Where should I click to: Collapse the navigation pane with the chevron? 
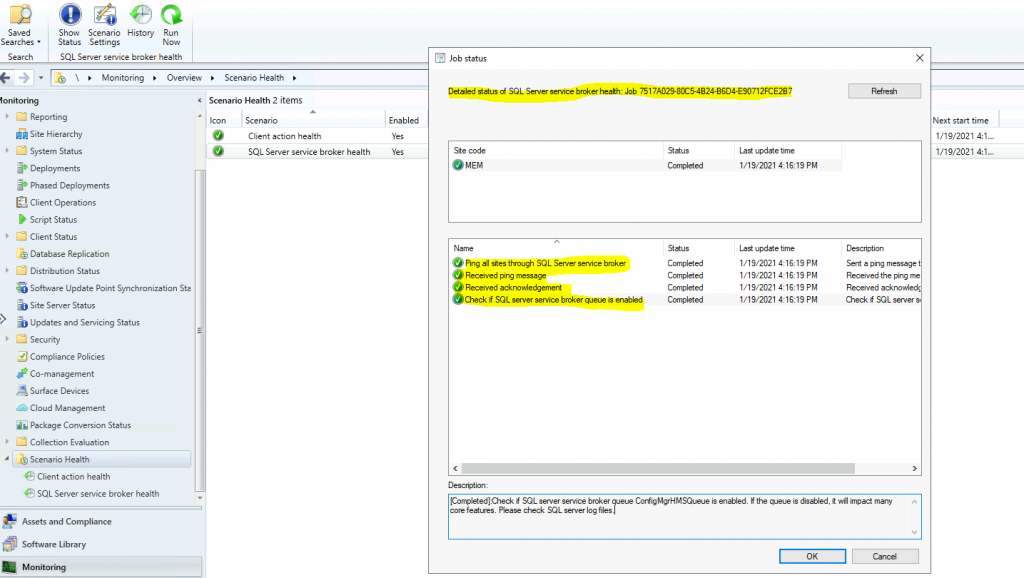click(x=199, y=101)
